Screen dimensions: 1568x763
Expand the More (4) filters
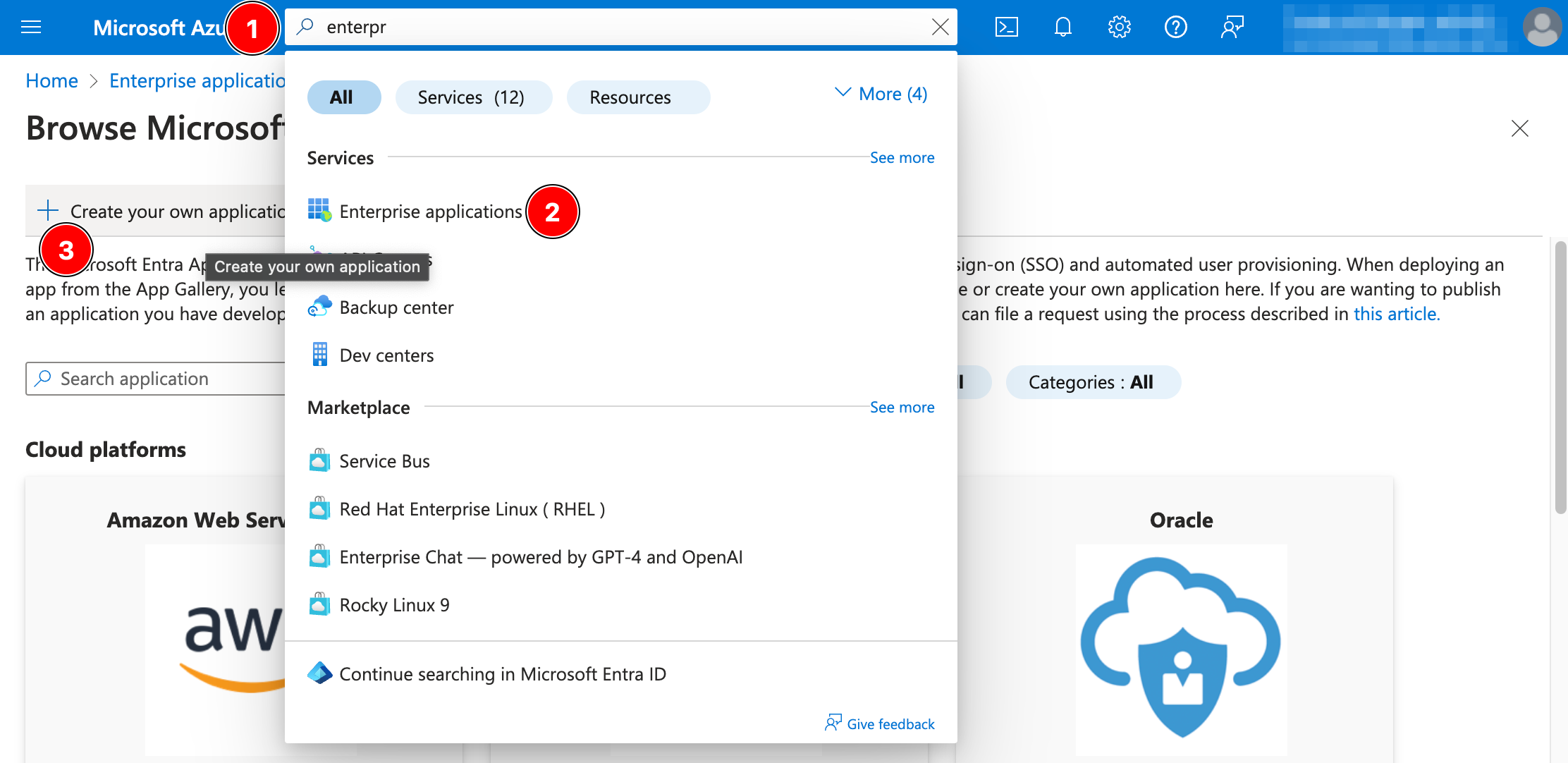click(x=881, y=94)
